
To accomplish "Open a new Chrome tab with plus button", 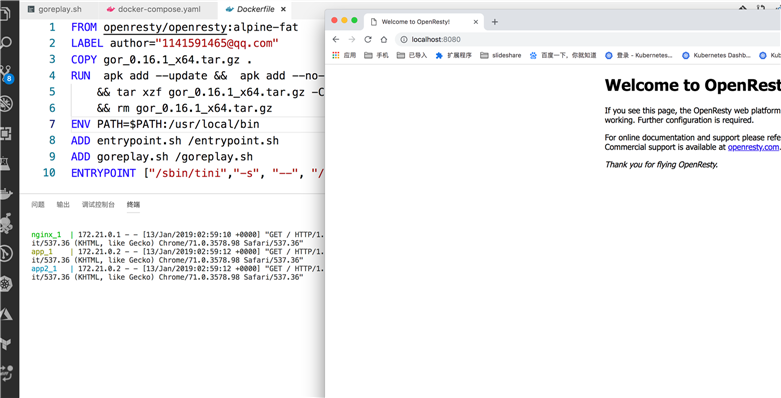I will coord(495,22).
